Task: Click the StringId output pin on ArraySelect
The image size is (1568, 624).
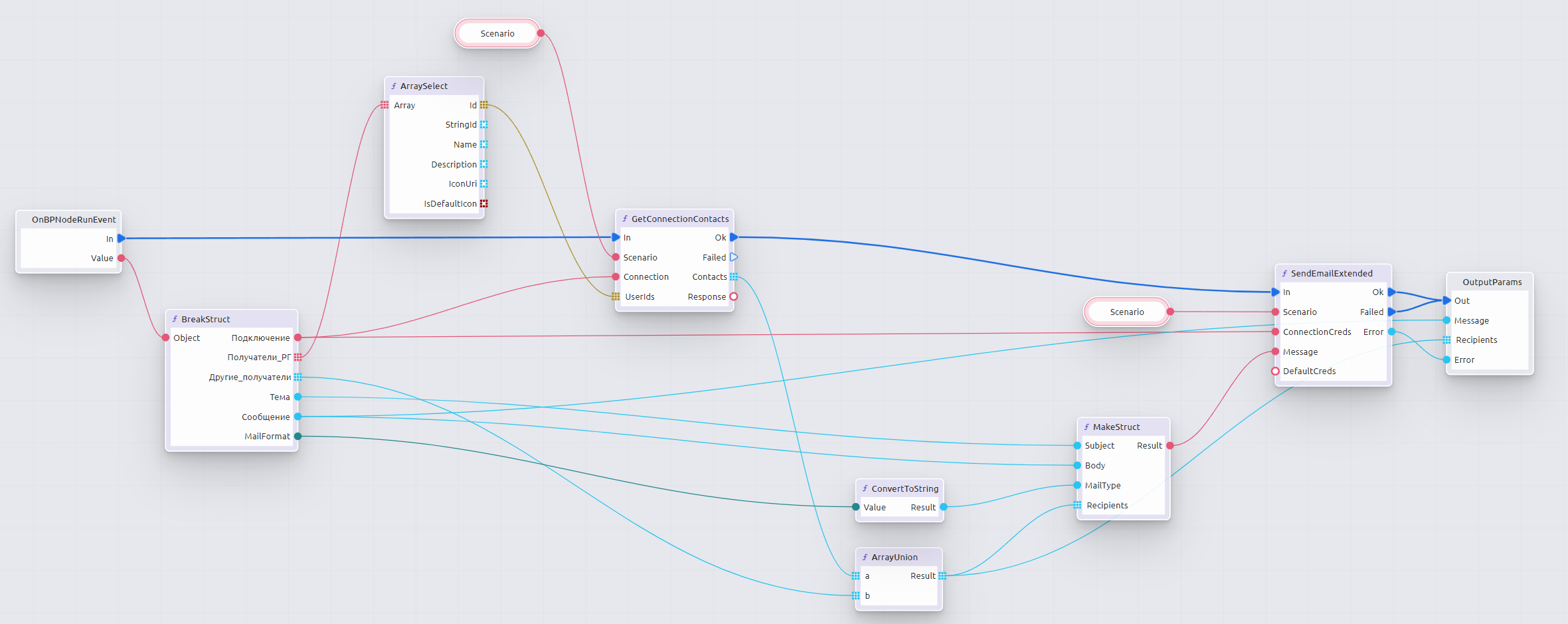Action: coord(483,124)
